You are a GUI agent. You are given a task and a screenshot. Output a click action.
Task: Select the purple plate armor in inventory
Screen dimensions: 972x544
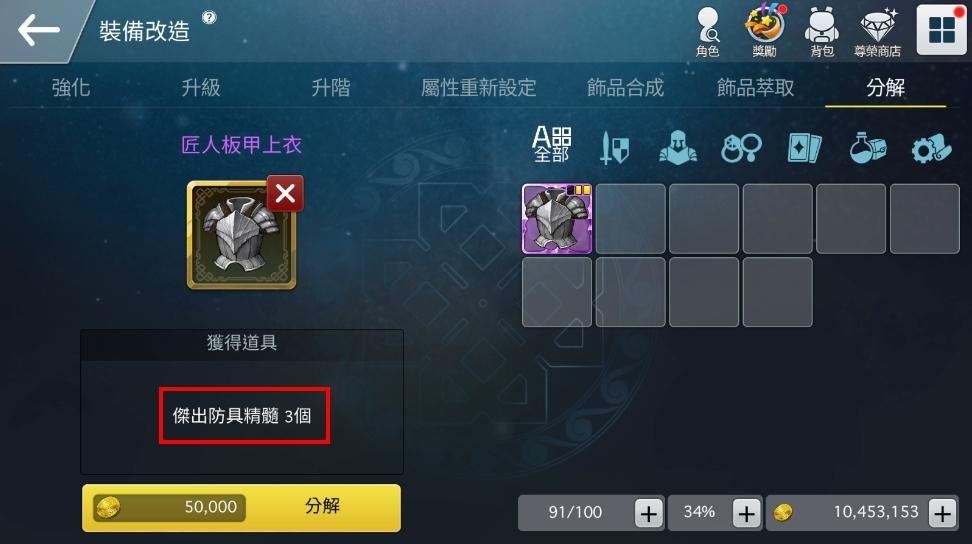pos(557,219)
